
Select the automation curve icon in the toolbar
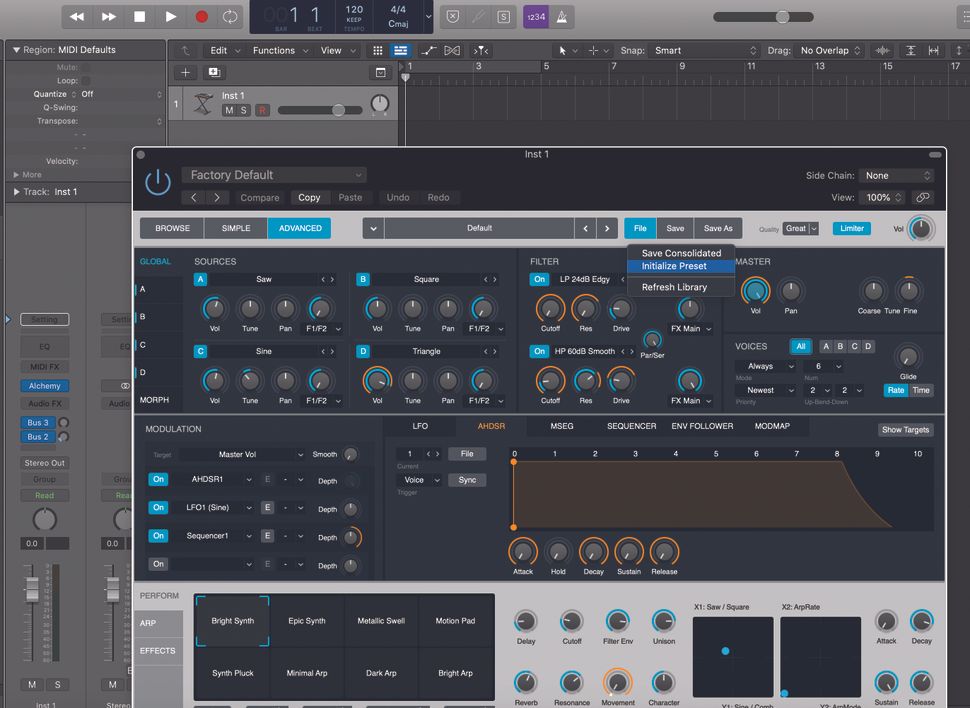428,50
